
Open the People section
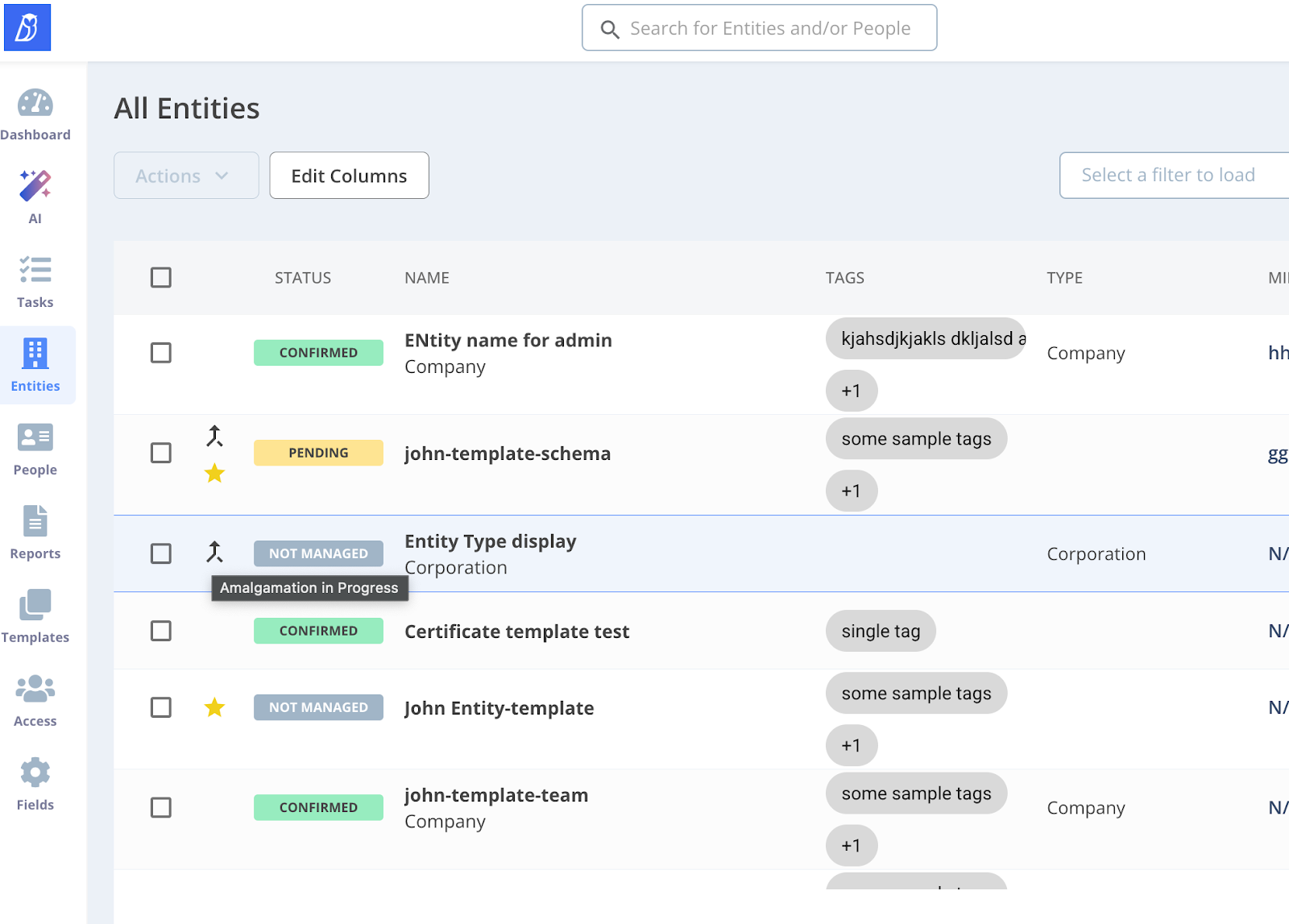tap(35, 449)
